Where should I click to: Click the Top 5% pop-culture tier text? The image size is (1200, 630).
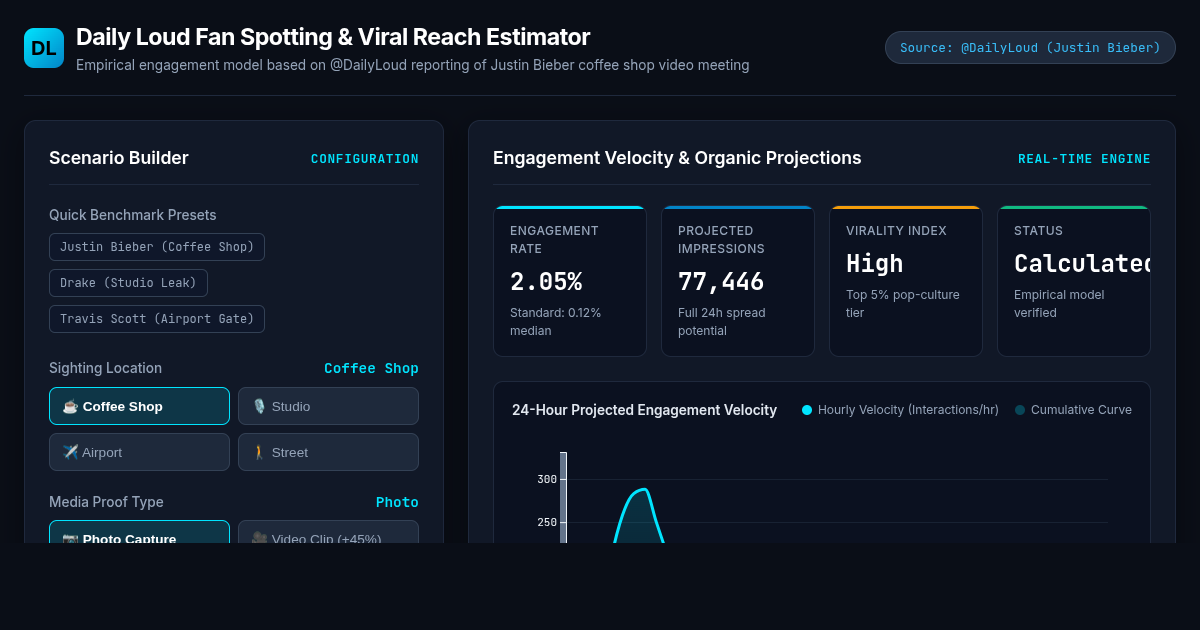pyautogui.click(x=903, y=303)
